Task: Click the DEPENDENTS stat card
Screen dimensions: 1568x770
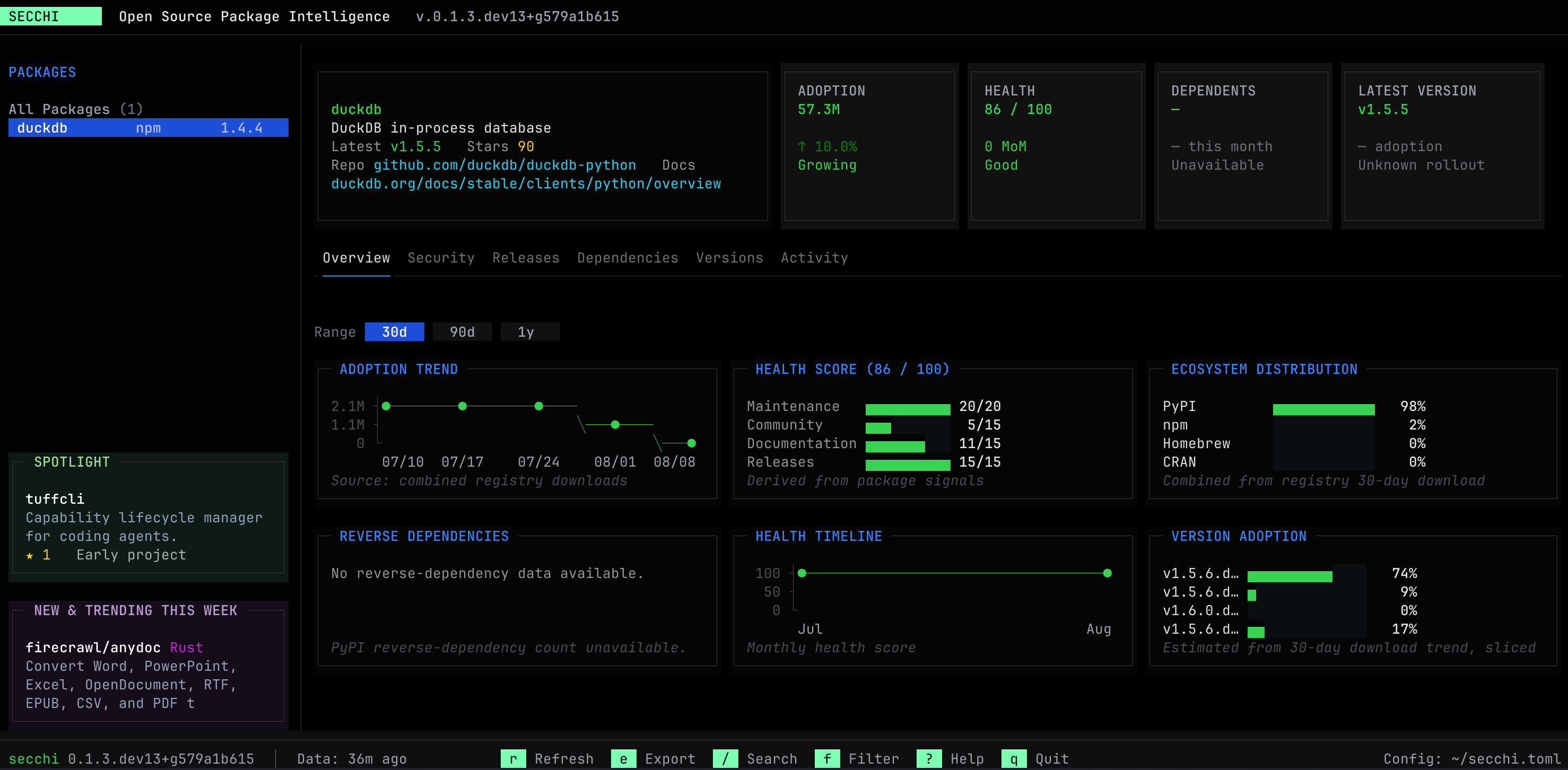Action: tap(1242, 146)
